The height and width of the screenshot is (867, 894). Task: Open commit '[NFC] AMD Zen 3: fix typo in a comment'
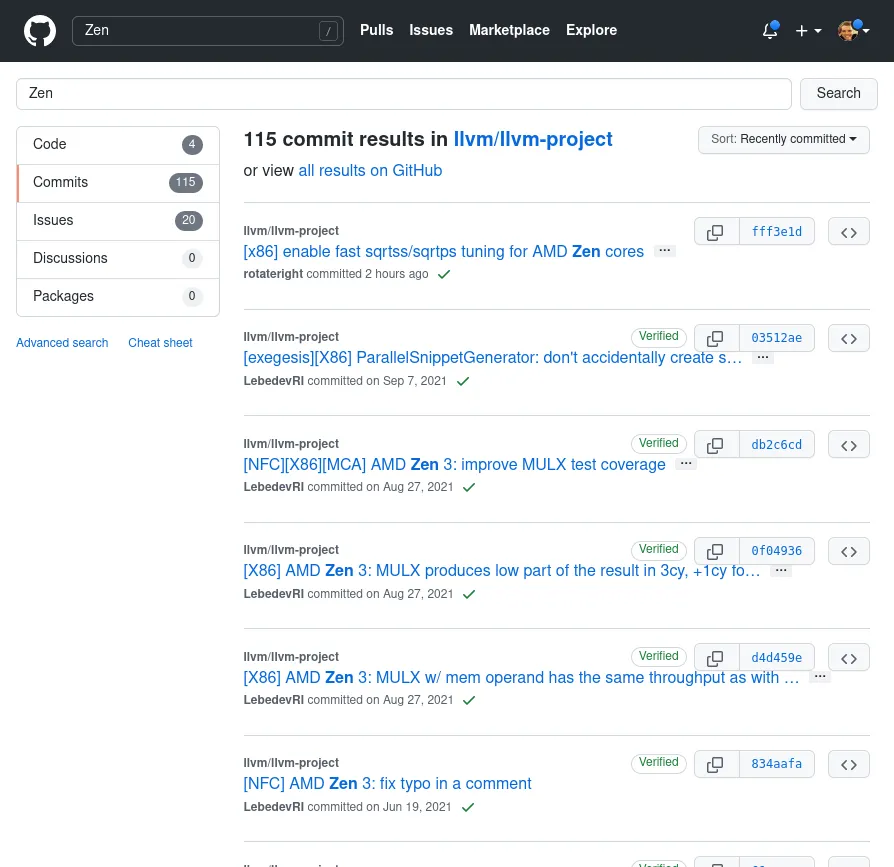388,784
